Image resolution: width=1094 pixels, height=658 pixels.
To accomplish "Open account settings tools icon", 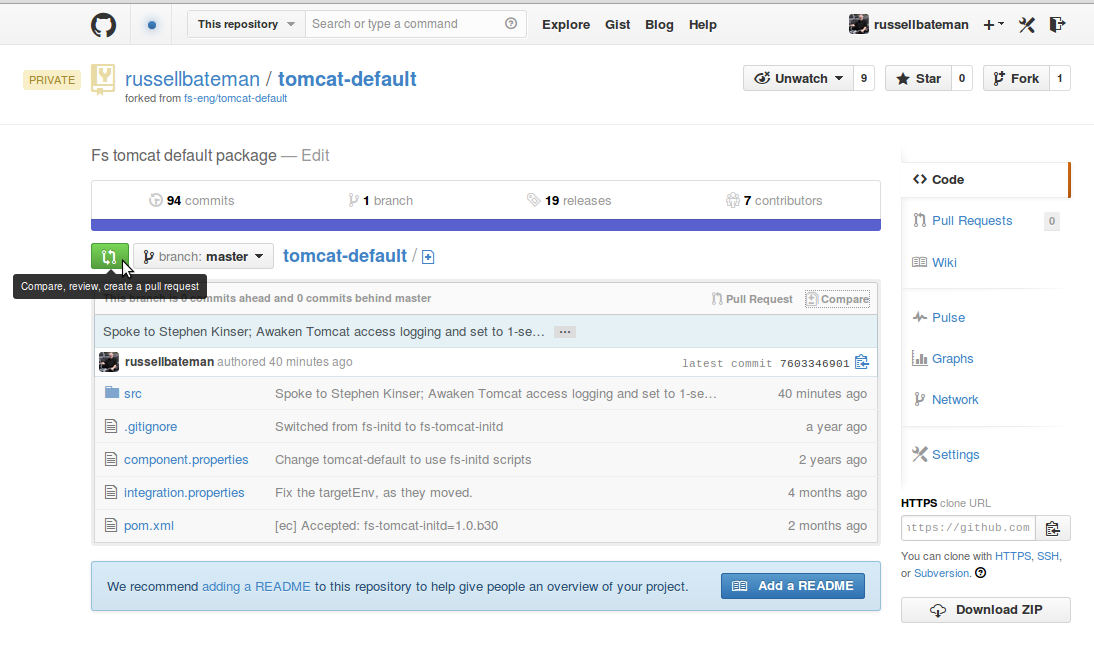I will coord(1026,25).
